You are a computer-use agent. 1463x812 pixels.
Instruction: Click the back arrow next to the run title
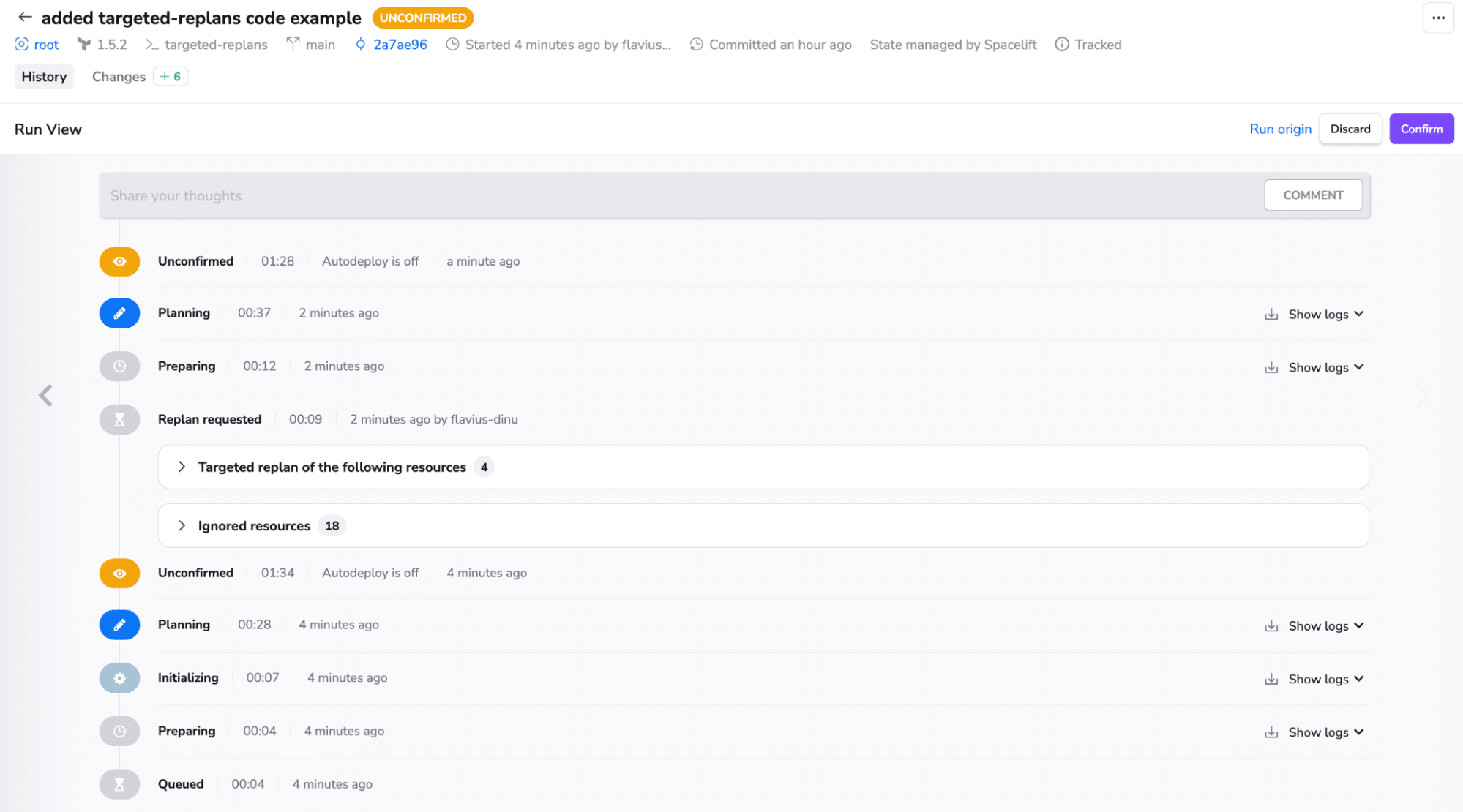(26, 17)
